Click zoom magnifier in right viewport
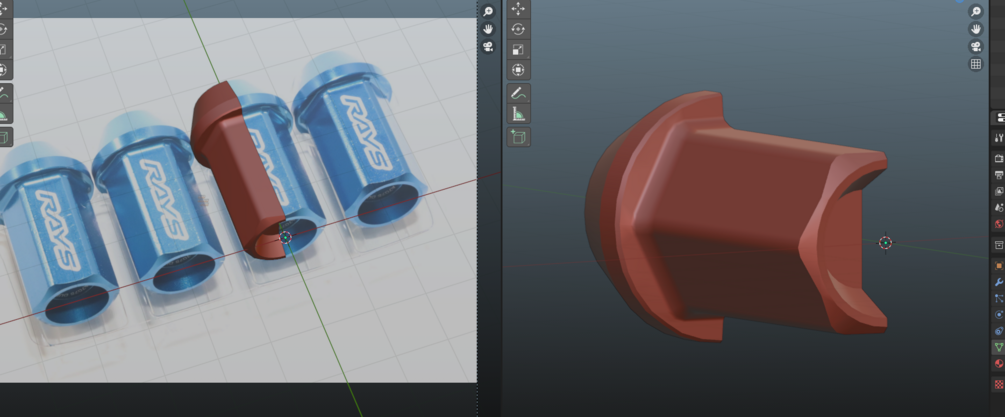The height and width of the screenshot is (417, 1005). point(976,12)
